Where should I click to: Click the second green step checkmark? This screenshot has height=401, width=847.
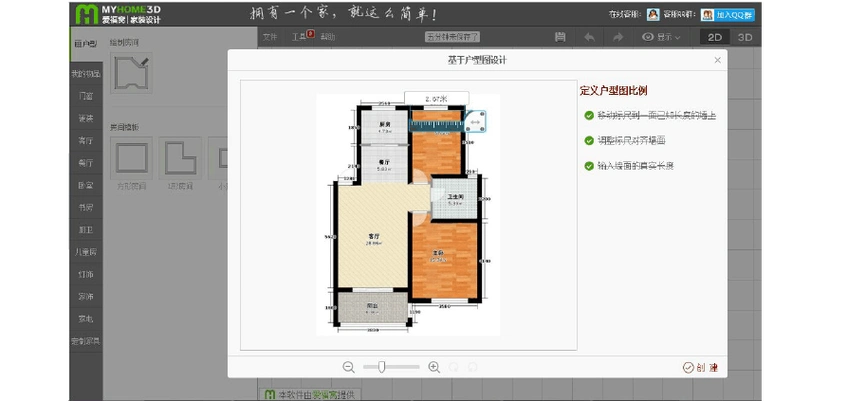click(x=589, y=140)
